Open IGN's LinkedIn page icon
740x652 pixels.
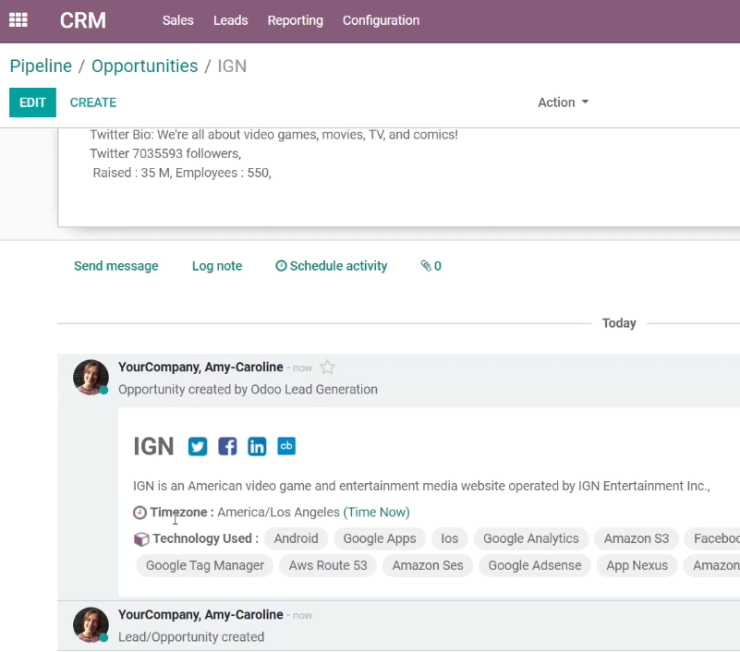(x=257, y=446)
